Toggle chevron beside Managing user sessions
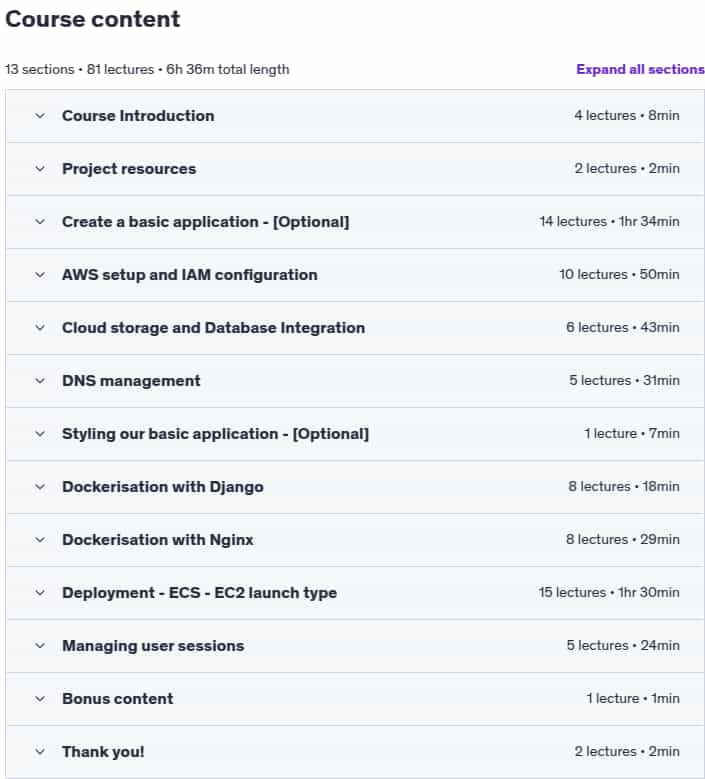Image resolution: width=705 pixels, height=779 pixels. pos(40,646)
